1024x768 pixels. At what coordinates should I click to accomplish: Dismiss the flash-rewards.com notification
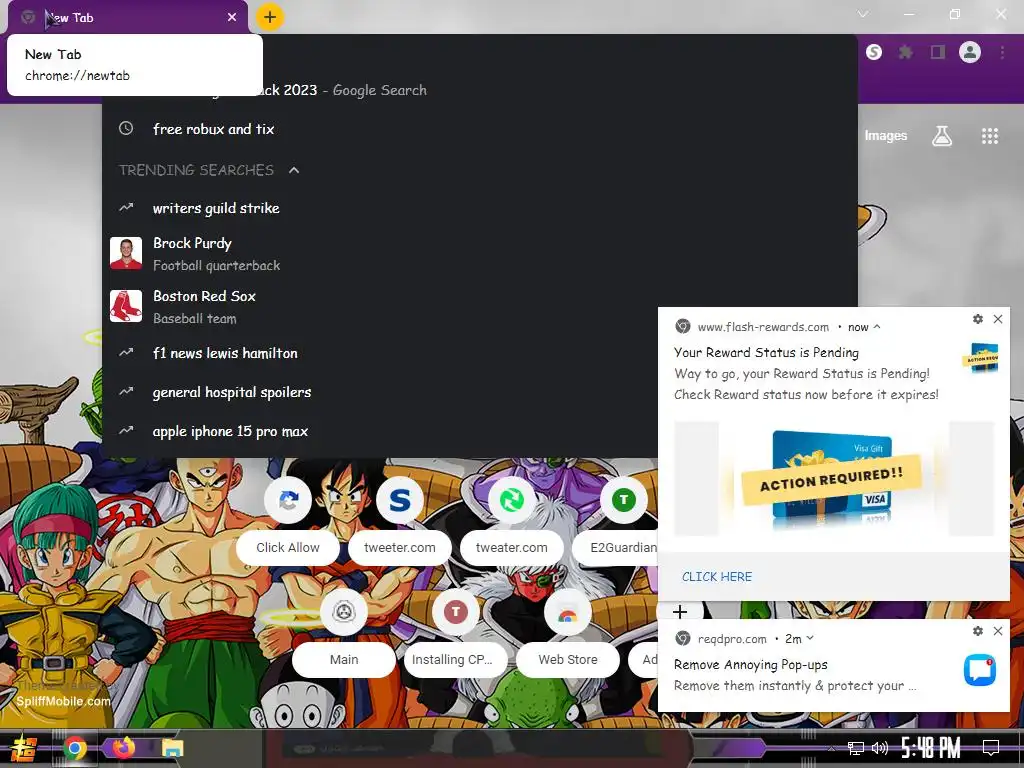pos(998,319)
